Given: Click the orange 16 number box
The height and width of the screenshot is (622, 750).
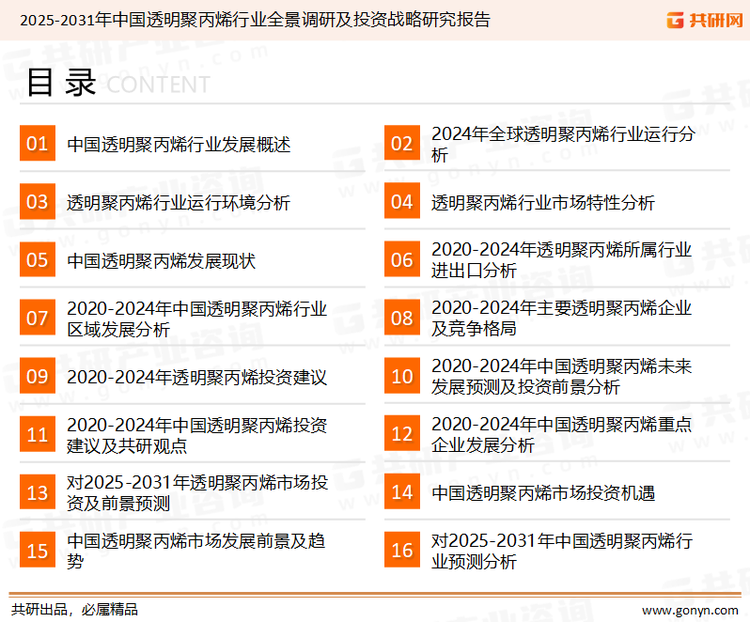Looking at the screenshot, I should click(402, 550).
